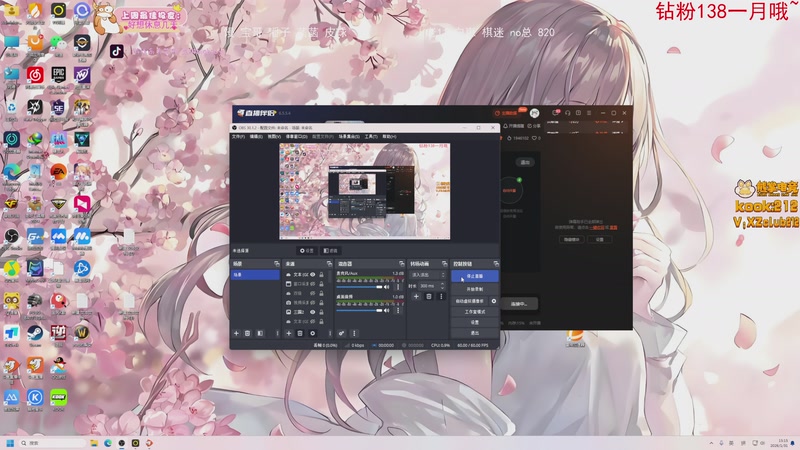Open TikTok icon on desktop
The width and height of the screenshot is (800, 450).
point(116,51)
